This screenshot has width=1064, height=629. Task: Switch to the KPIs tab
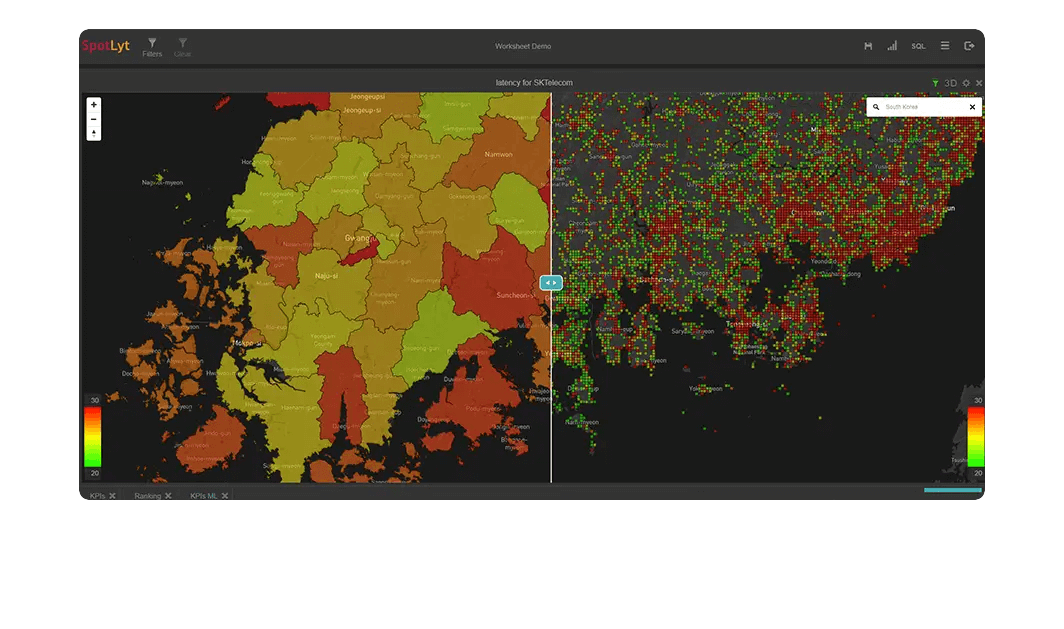[x=97, y=496]
